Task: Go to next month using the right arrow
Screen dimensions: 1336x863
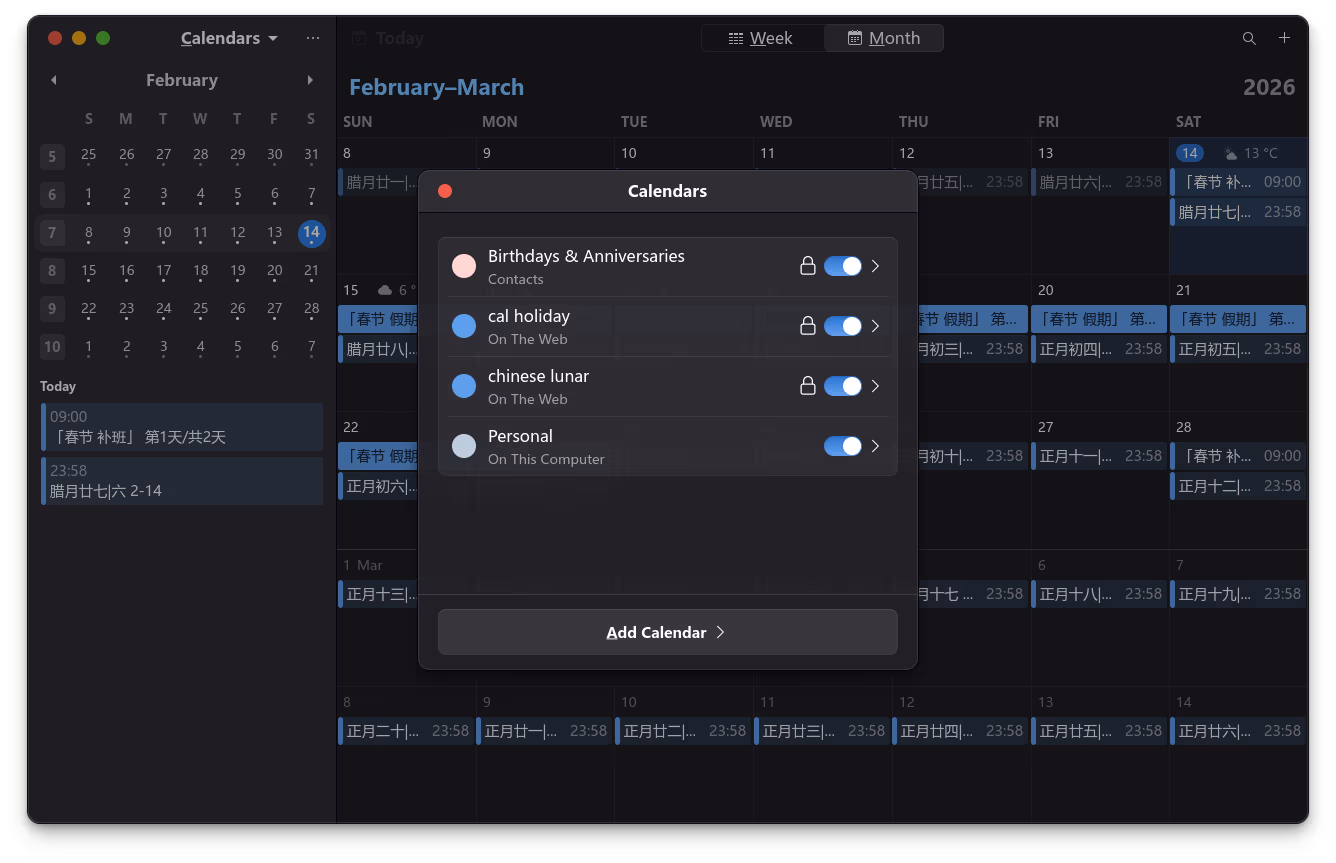Action: tap(310, 80)
